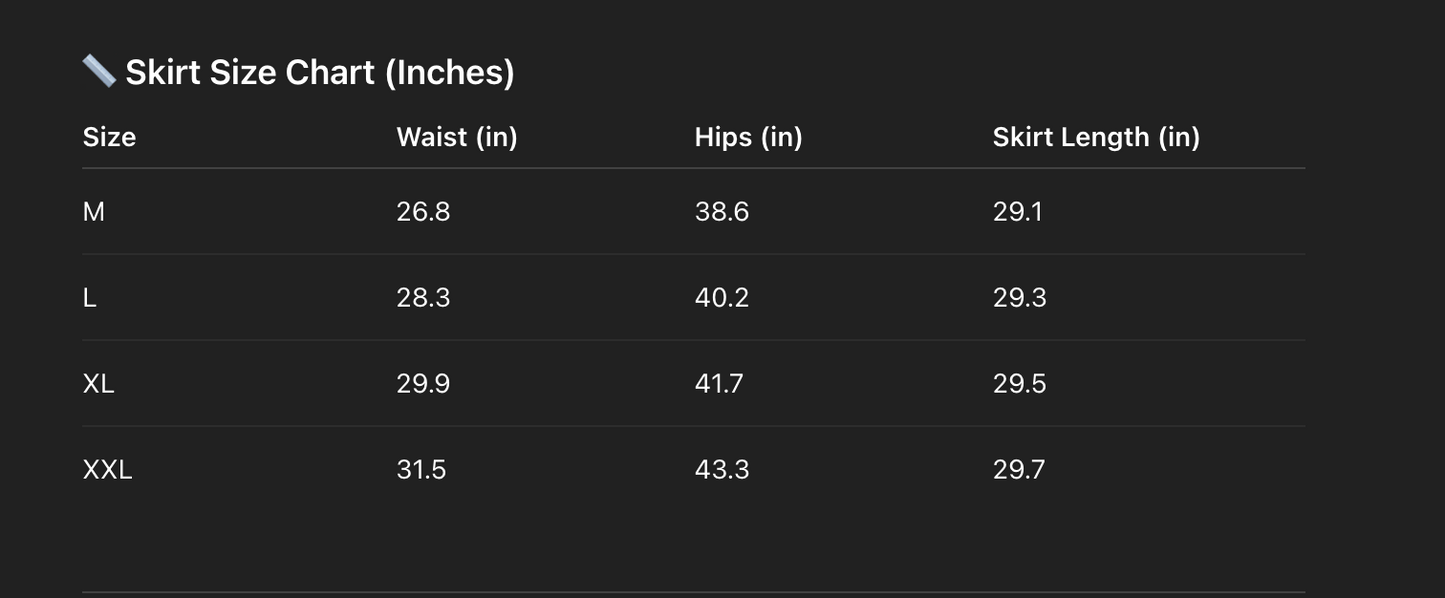Click the 43.3 hips value
Image resolution: width=1445 pixels, height=598 pixels.
[722, 470]
